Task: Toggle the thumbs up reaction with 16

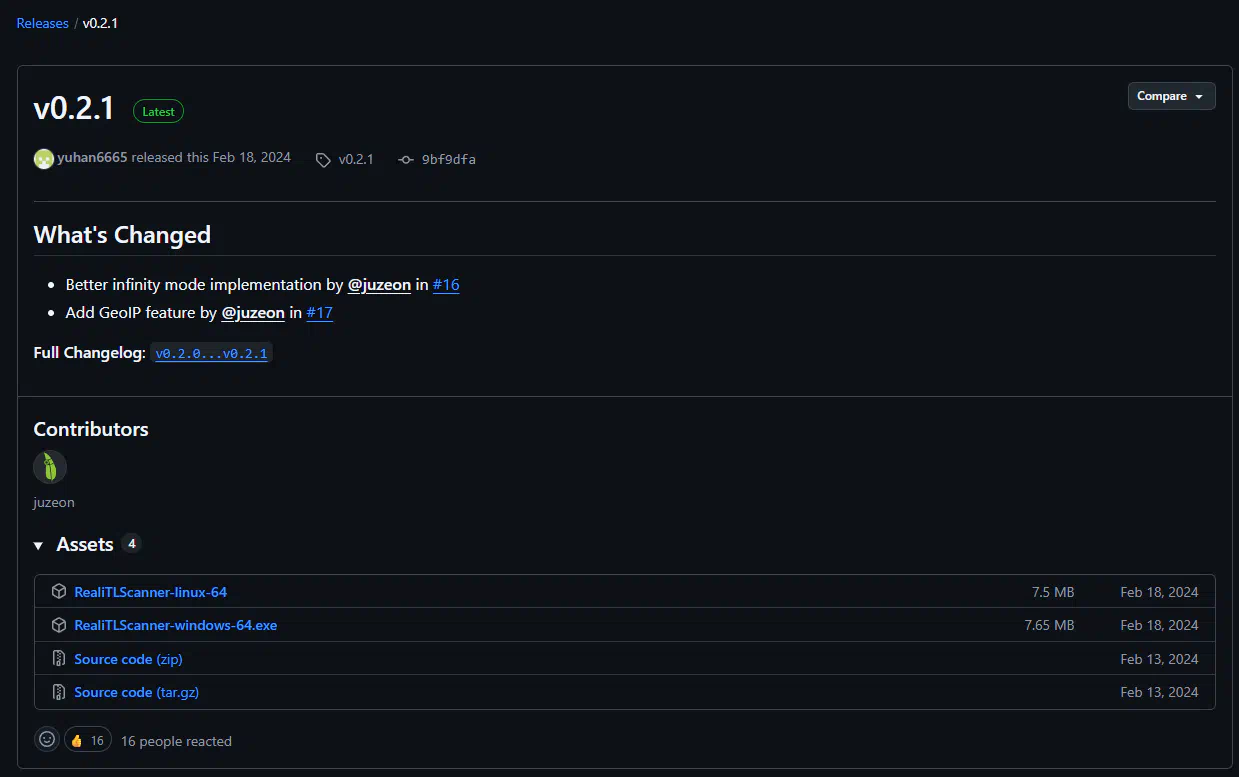Action: 88,741
